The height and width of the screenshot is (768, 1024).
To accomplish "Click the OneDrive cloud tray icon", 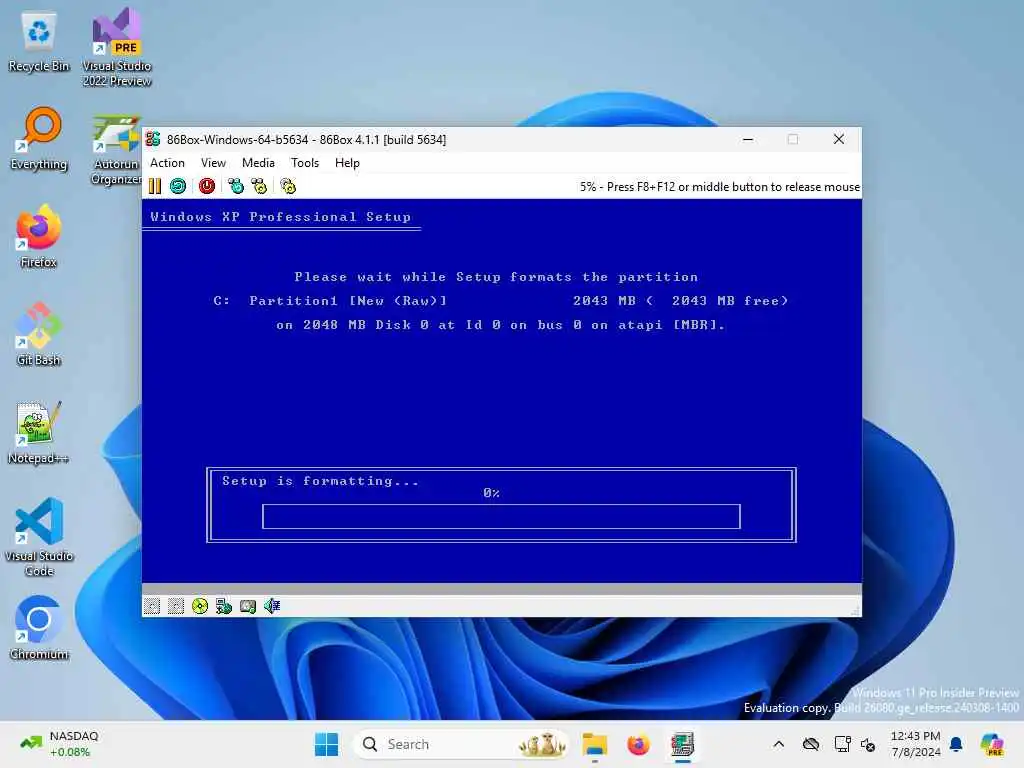I will point(811,744).
